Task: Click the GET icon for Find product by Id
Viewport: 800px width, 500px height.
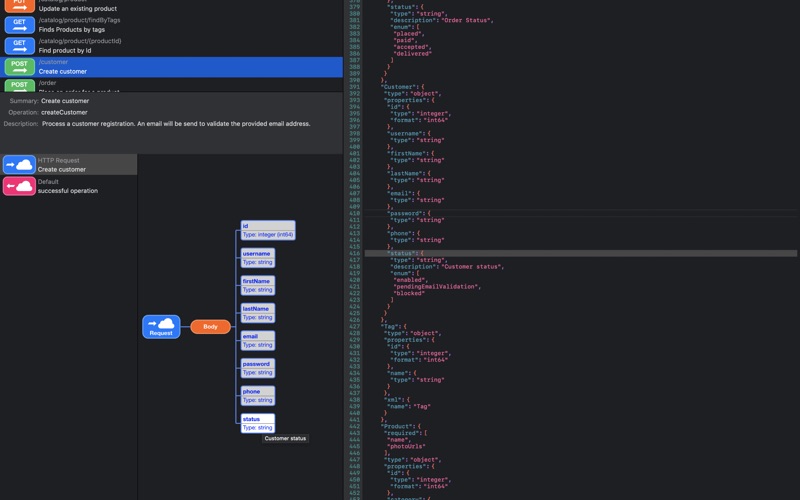Action: pos(19,46)
